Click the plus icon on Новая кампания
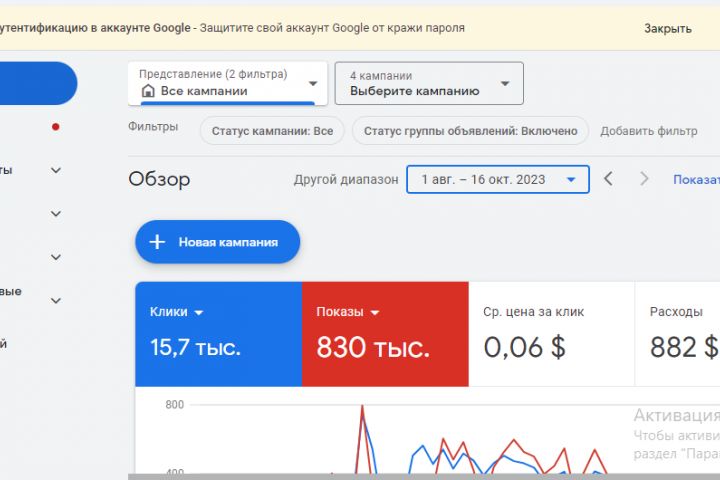This screenshot has width=720, height=480. (157, 242)
